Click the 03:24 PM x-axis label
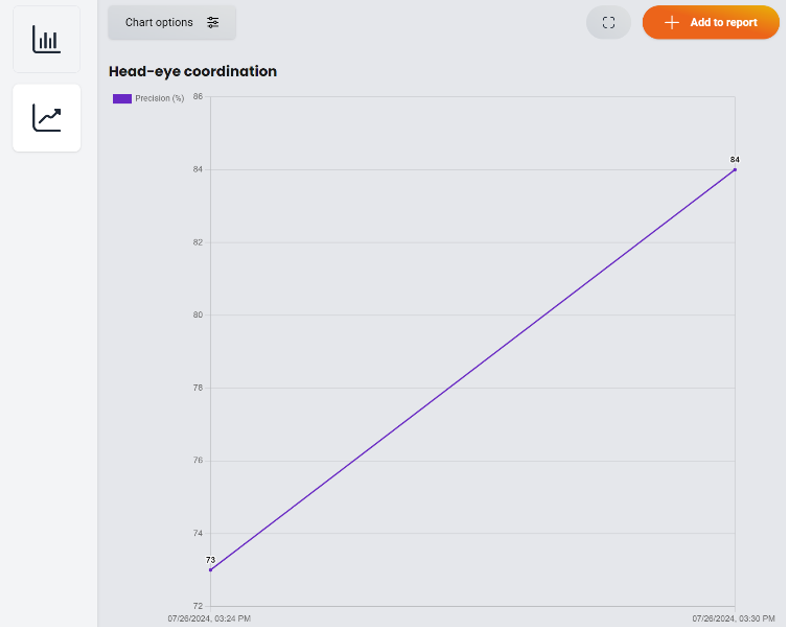786x627 pixels. (209, 618)
